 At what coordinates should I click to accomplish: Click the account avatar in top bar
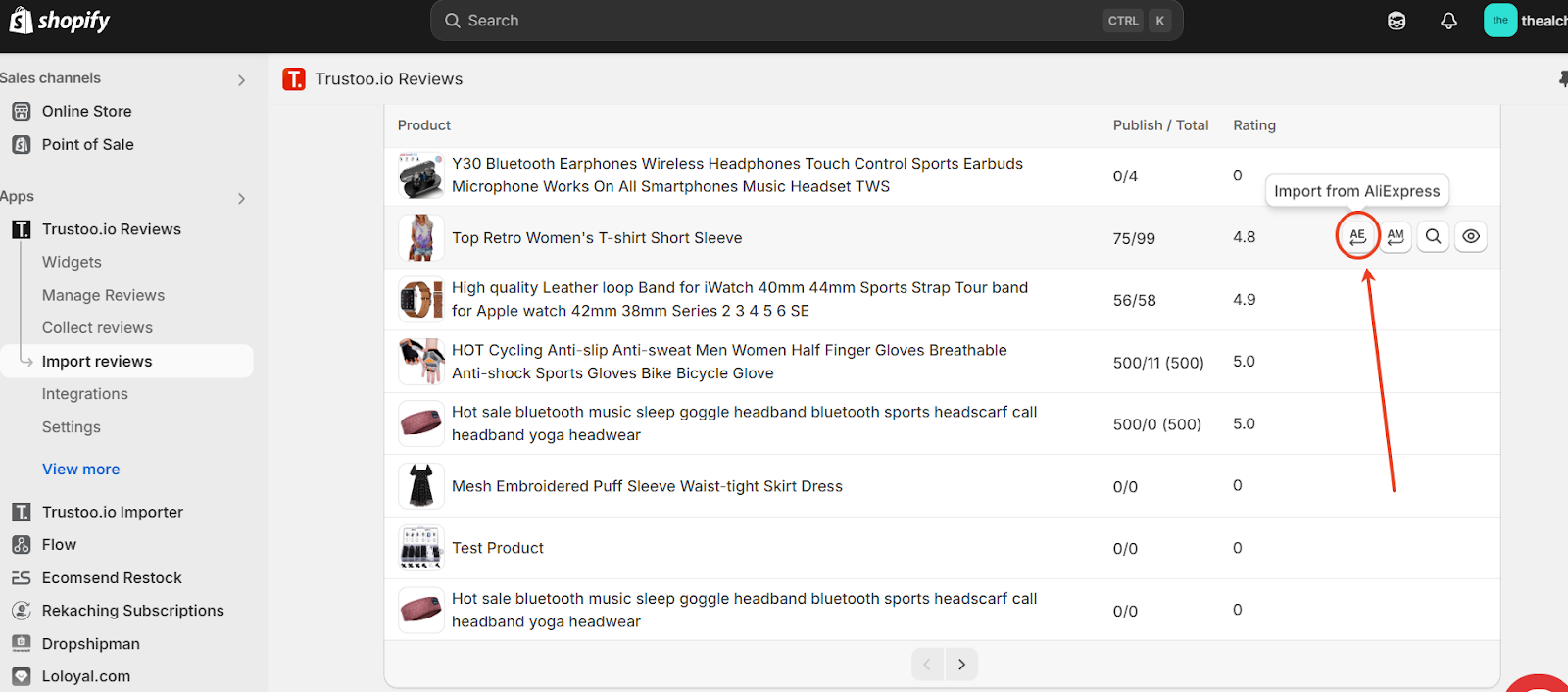point(1500,21)
